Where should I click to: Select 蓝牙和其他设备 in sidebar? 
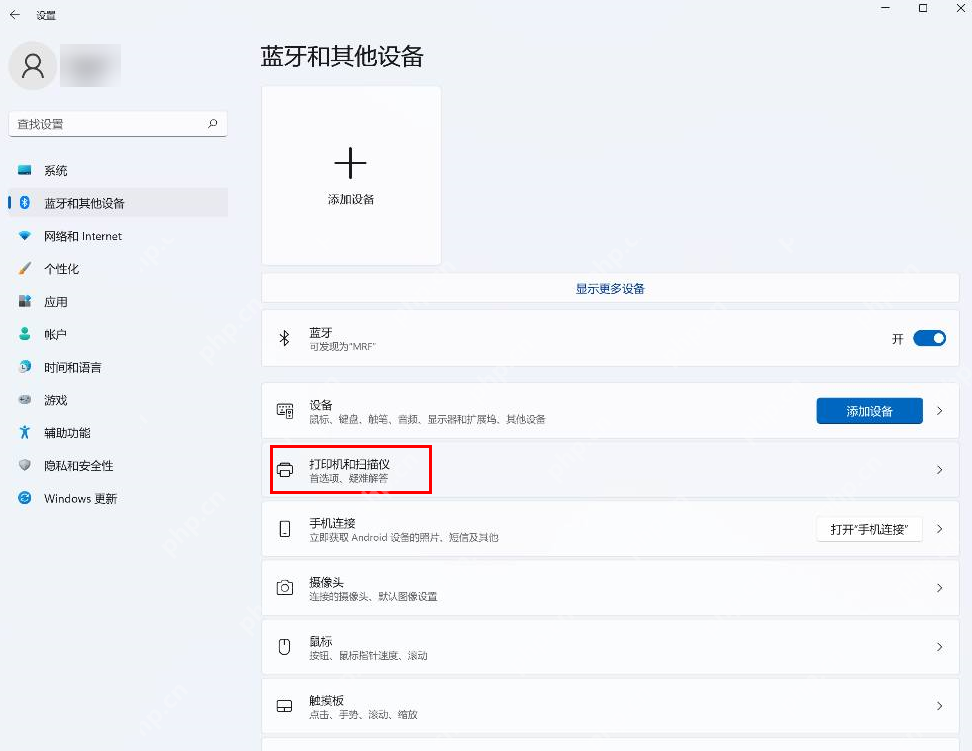pyautogui.click(x=118, y=203)
